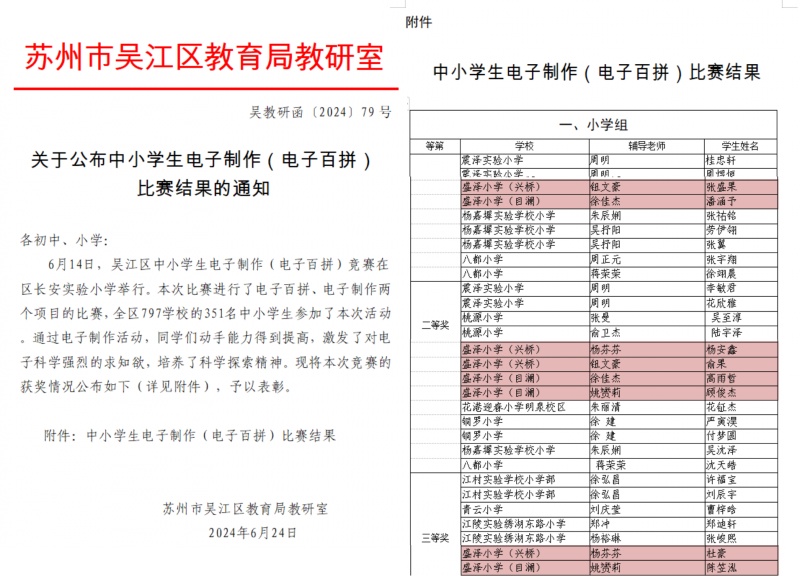Click 桃源小学 in 陆宇泽's row
The image size is (800, 576).
(482, 333)
